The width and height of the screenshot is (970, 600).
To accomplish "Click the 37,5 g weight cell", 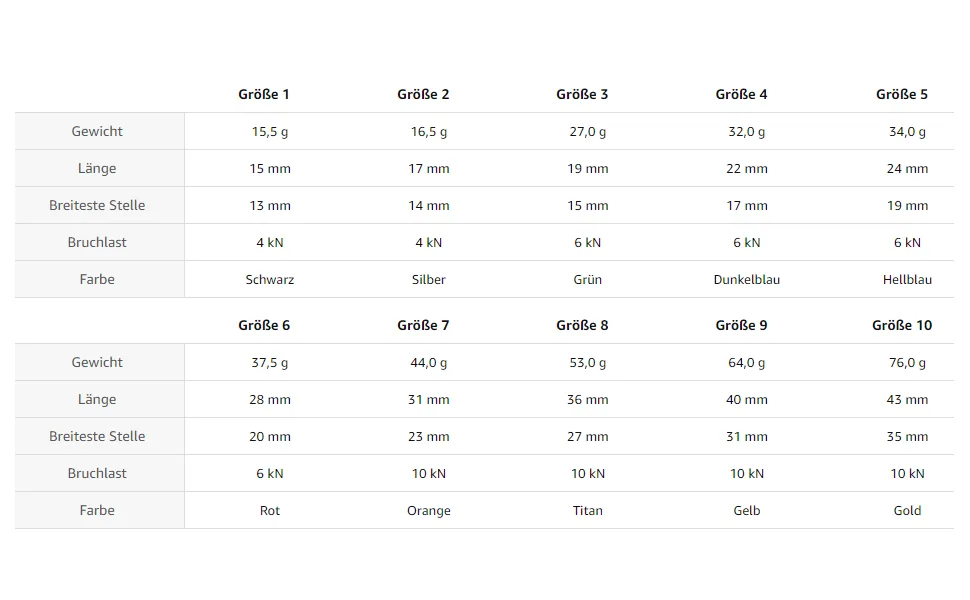I will coord(270,362).
